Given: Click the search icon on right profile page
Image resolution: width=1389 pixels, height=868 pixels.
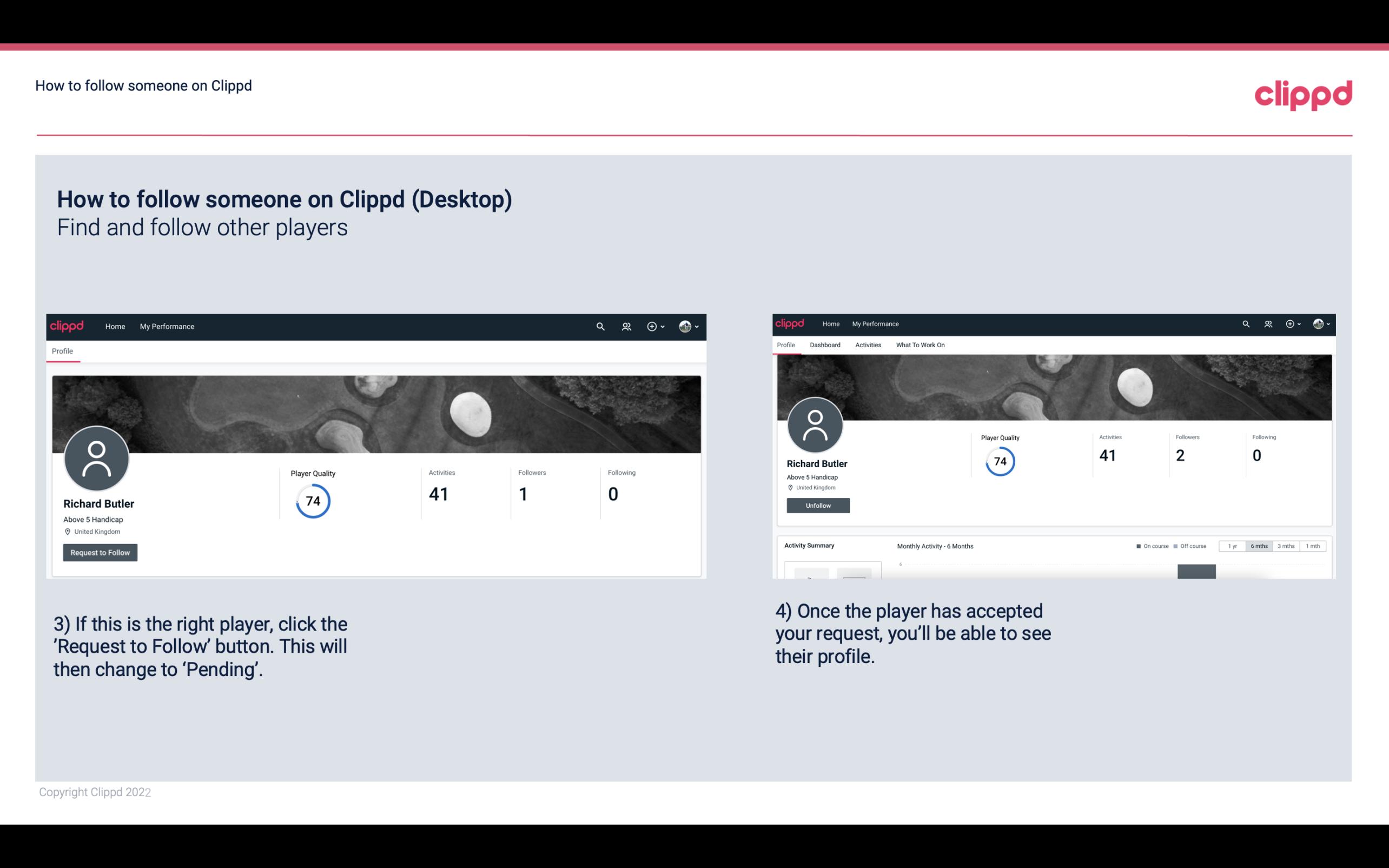Looking at the screenshot, I should tap(1245, 324).
